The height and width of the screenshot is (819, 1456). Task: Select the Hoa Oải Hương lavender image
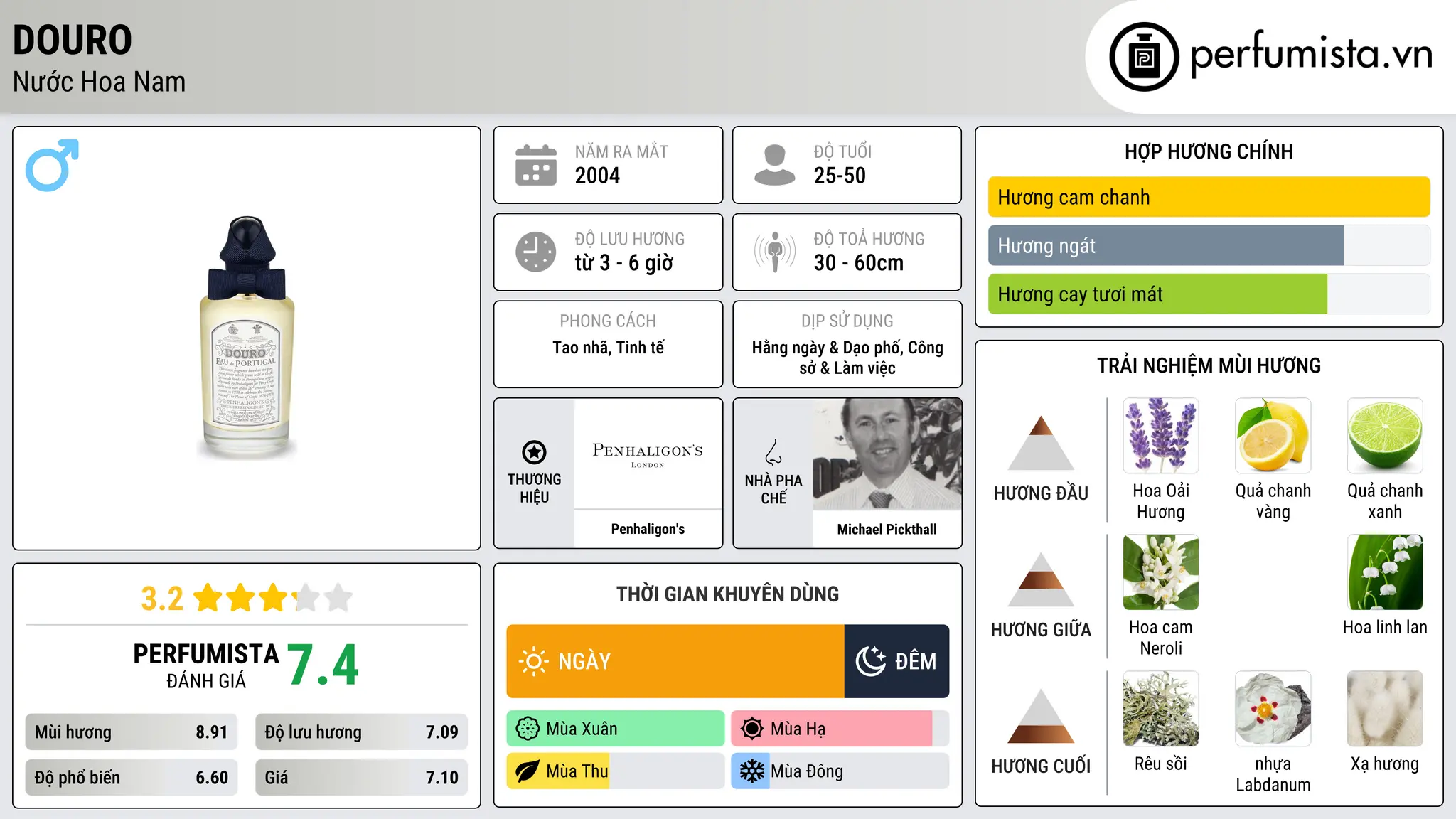pyautogui.click(x=1160, y=436)
